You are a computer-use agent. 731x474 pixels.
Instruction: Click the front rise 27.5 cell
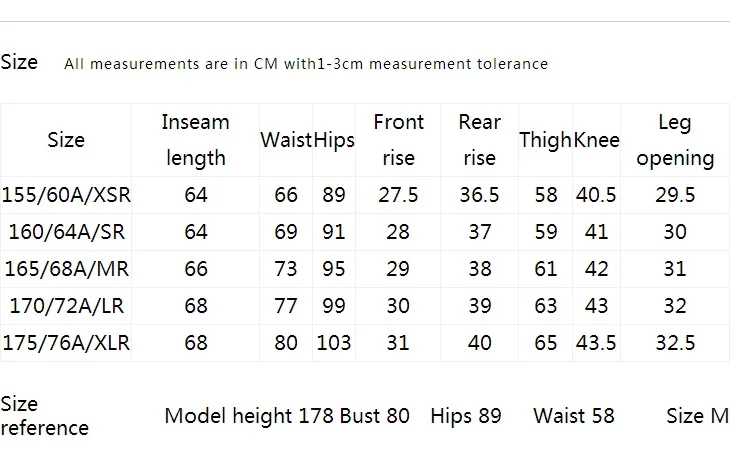click(398, 195)
